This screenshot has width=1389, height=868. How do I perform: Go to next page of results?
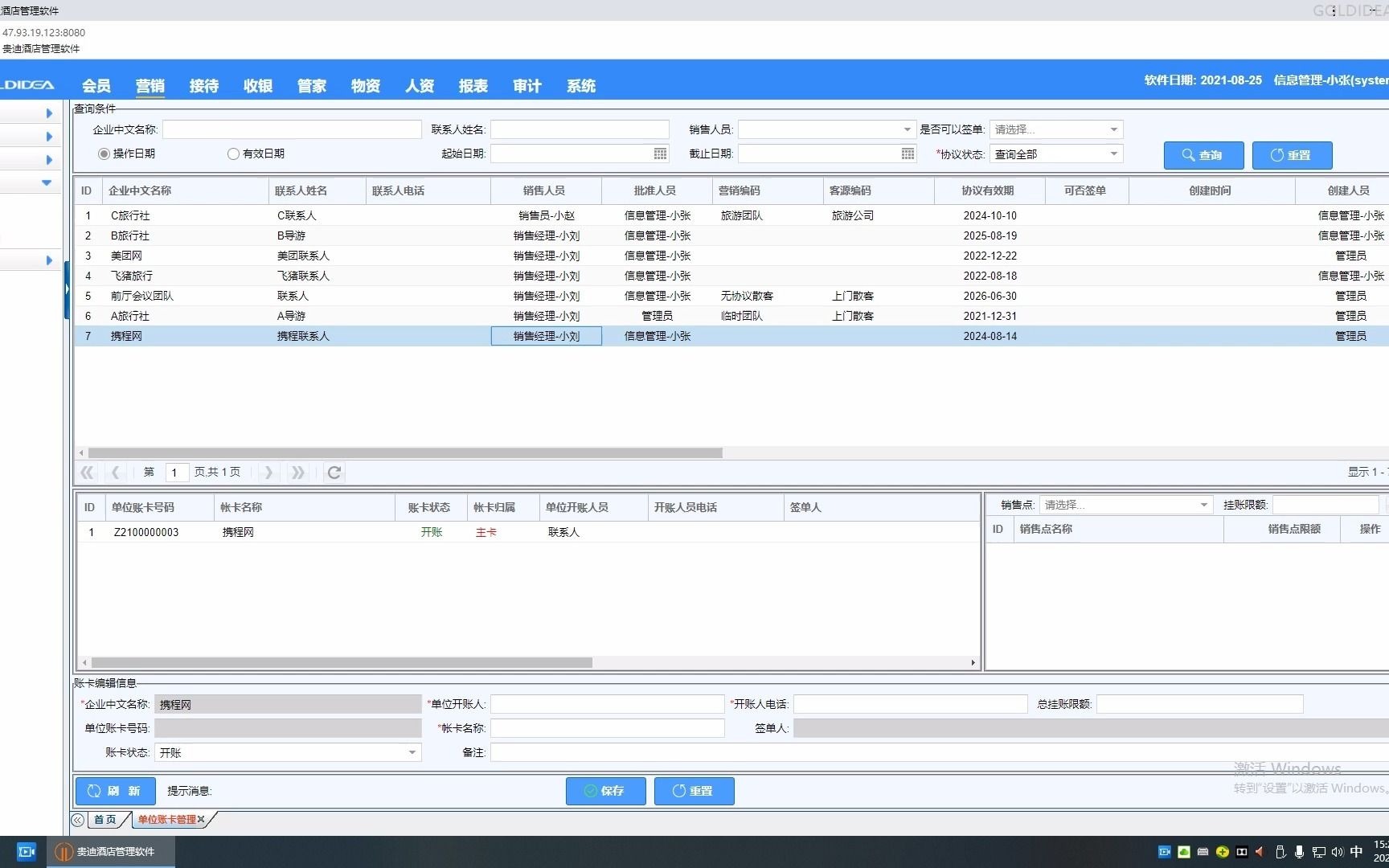(x=268, y=473)
